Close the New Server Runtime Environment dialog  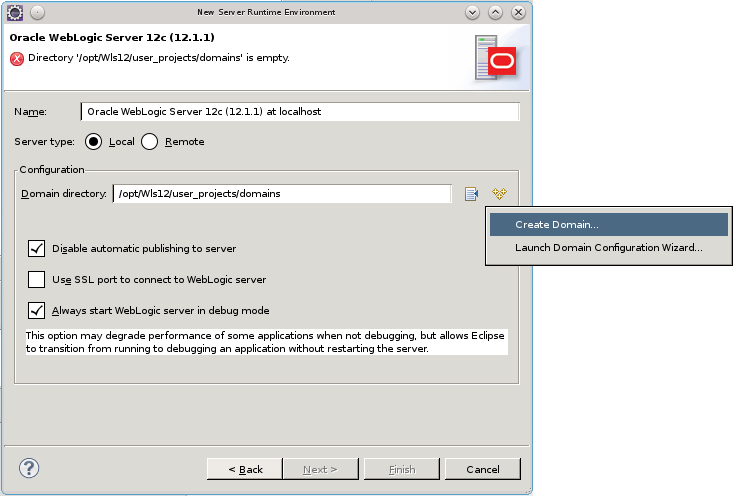pos(518,12)
